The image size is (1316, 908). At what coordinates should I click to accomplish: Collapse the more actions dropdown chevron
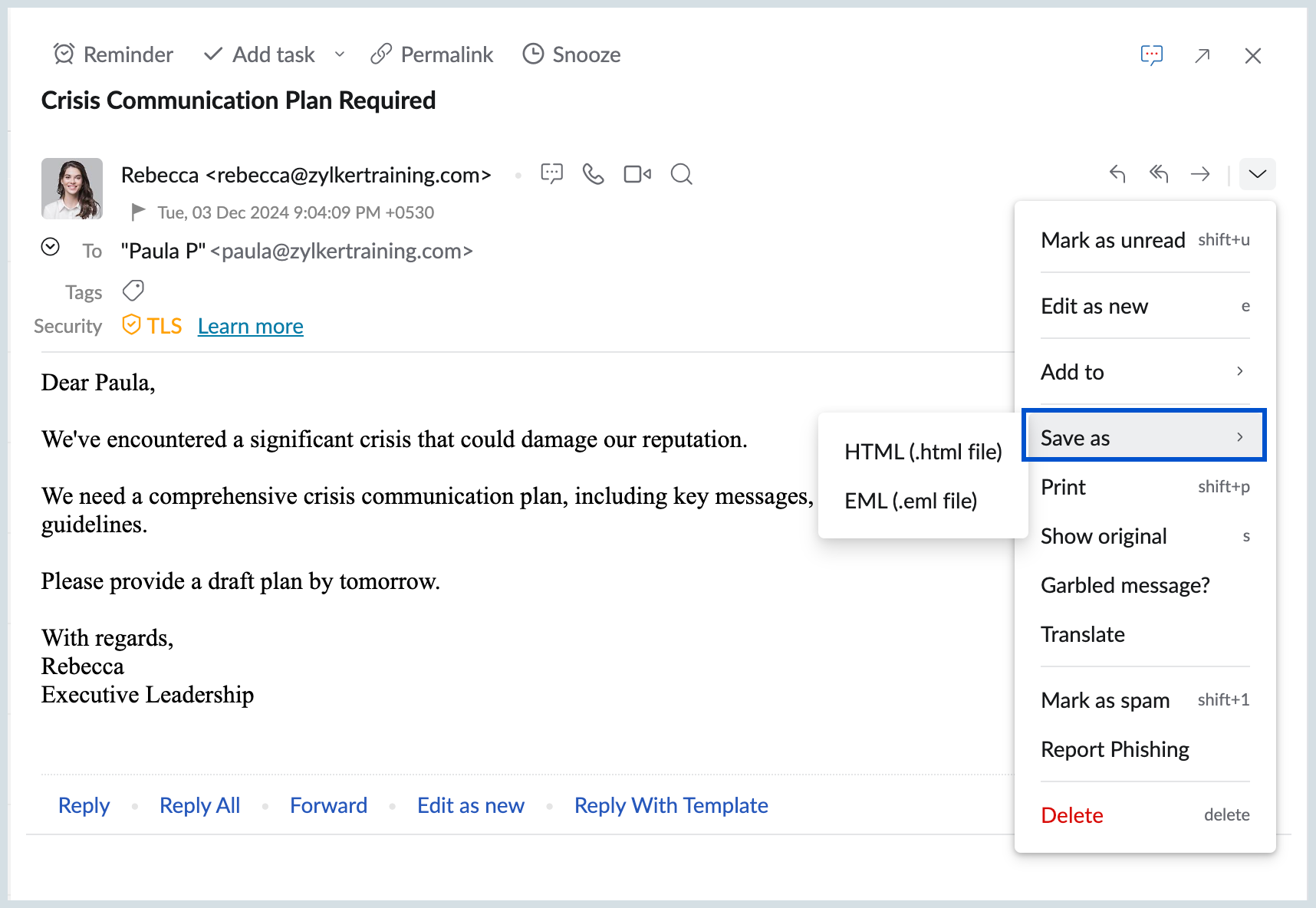pyautogui.click(x=1257, y=174)
